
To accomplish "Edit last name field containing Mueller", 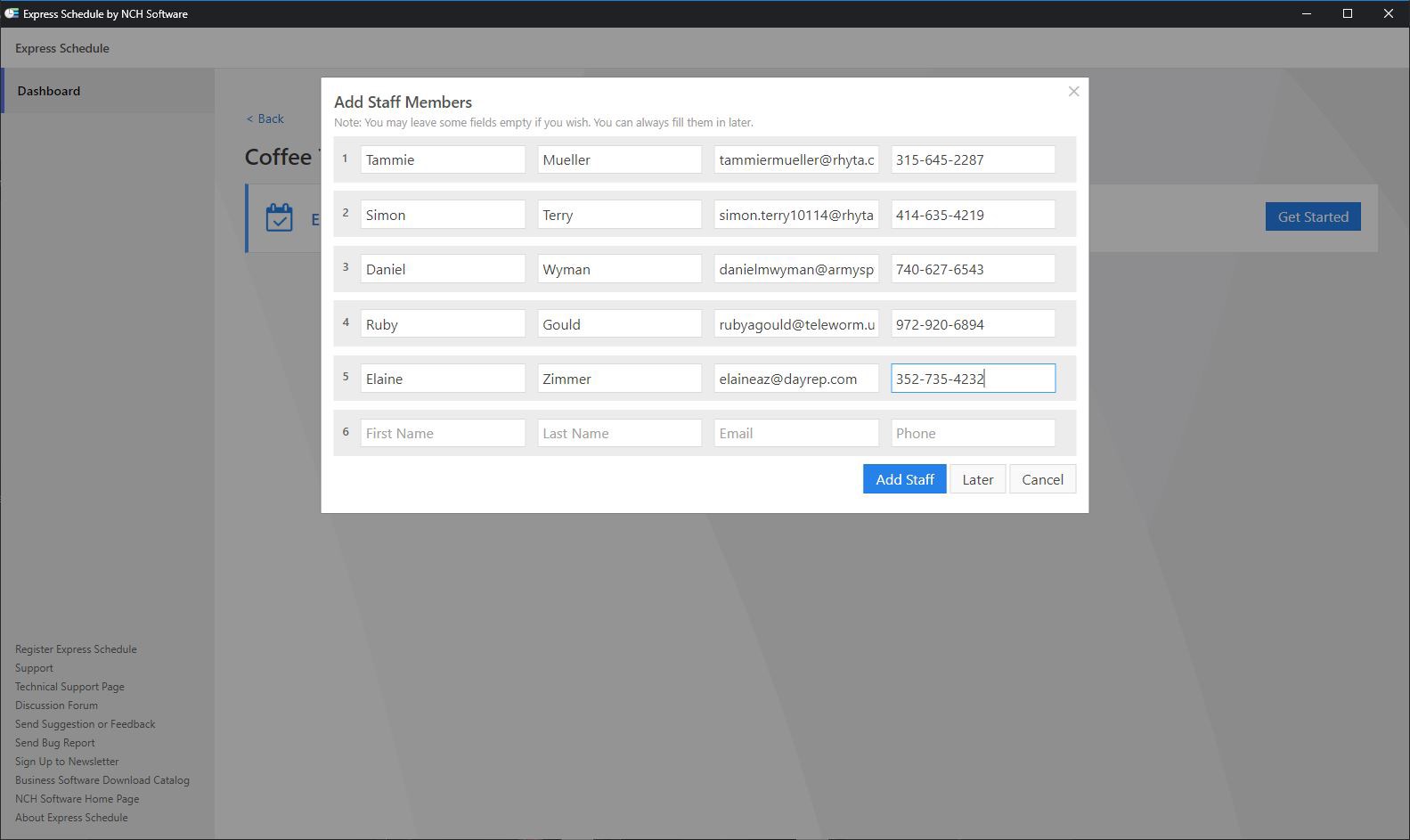I will [x=619, y=159].
